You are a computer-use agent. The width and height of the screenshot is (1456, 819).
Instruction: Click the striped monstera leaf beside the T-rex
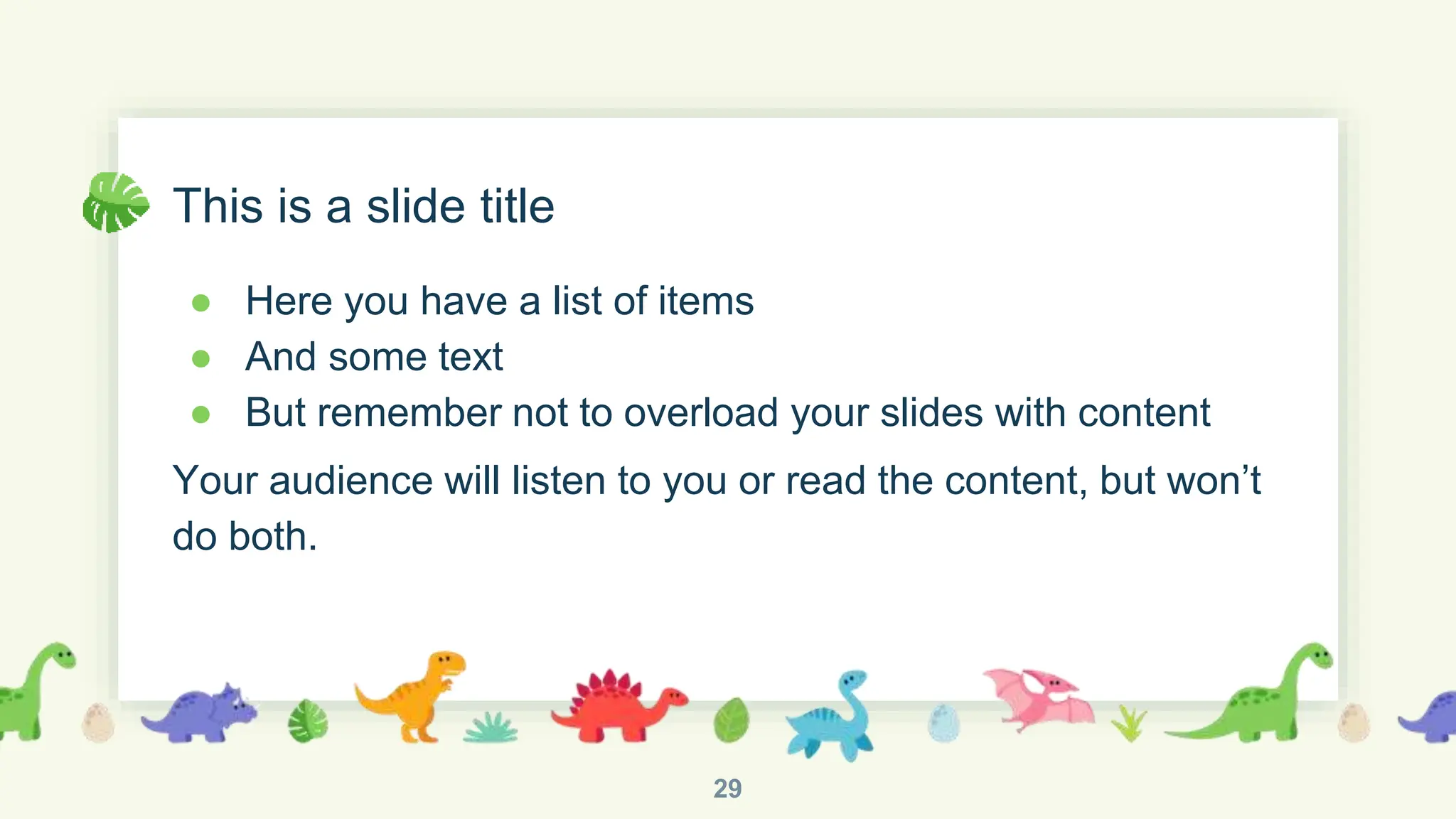tap(308, 721)
